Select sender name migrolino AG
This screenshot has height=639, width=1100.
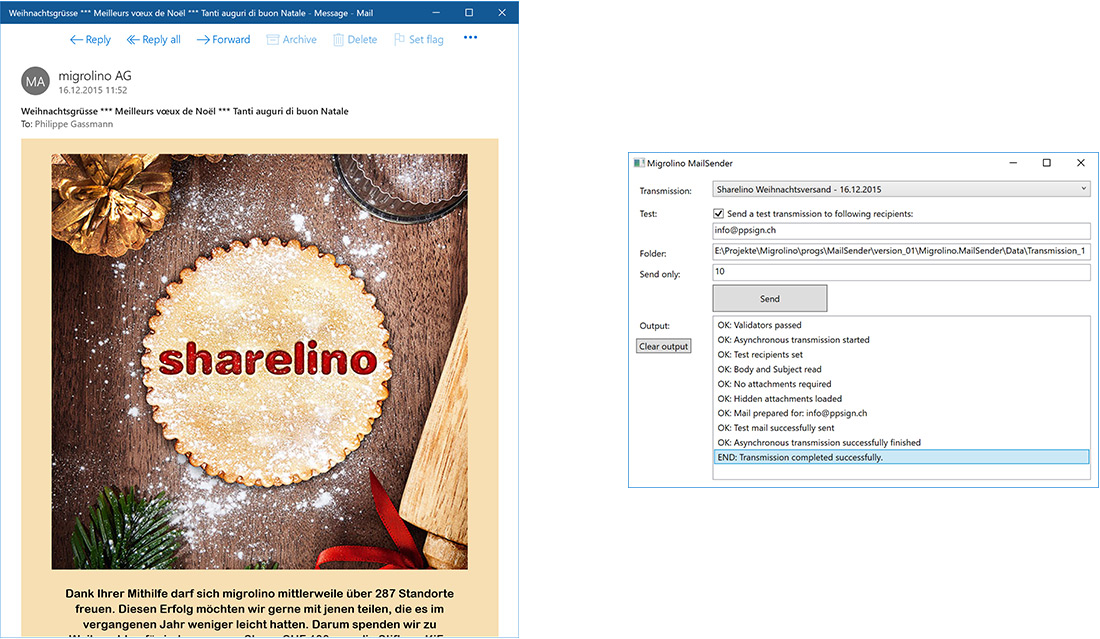pos(95,76)
